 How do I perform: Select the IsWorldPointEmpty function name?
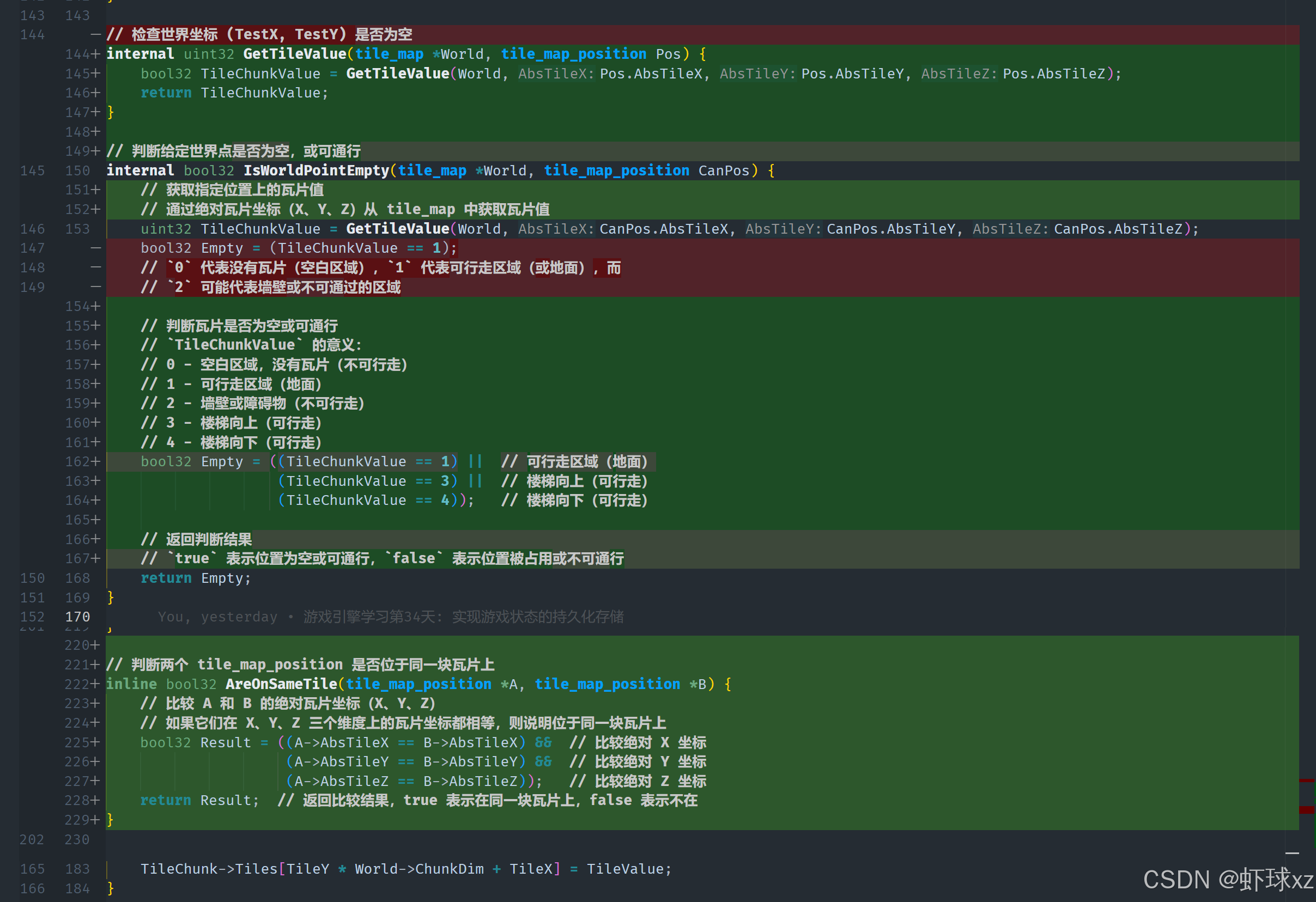point(316,170)
